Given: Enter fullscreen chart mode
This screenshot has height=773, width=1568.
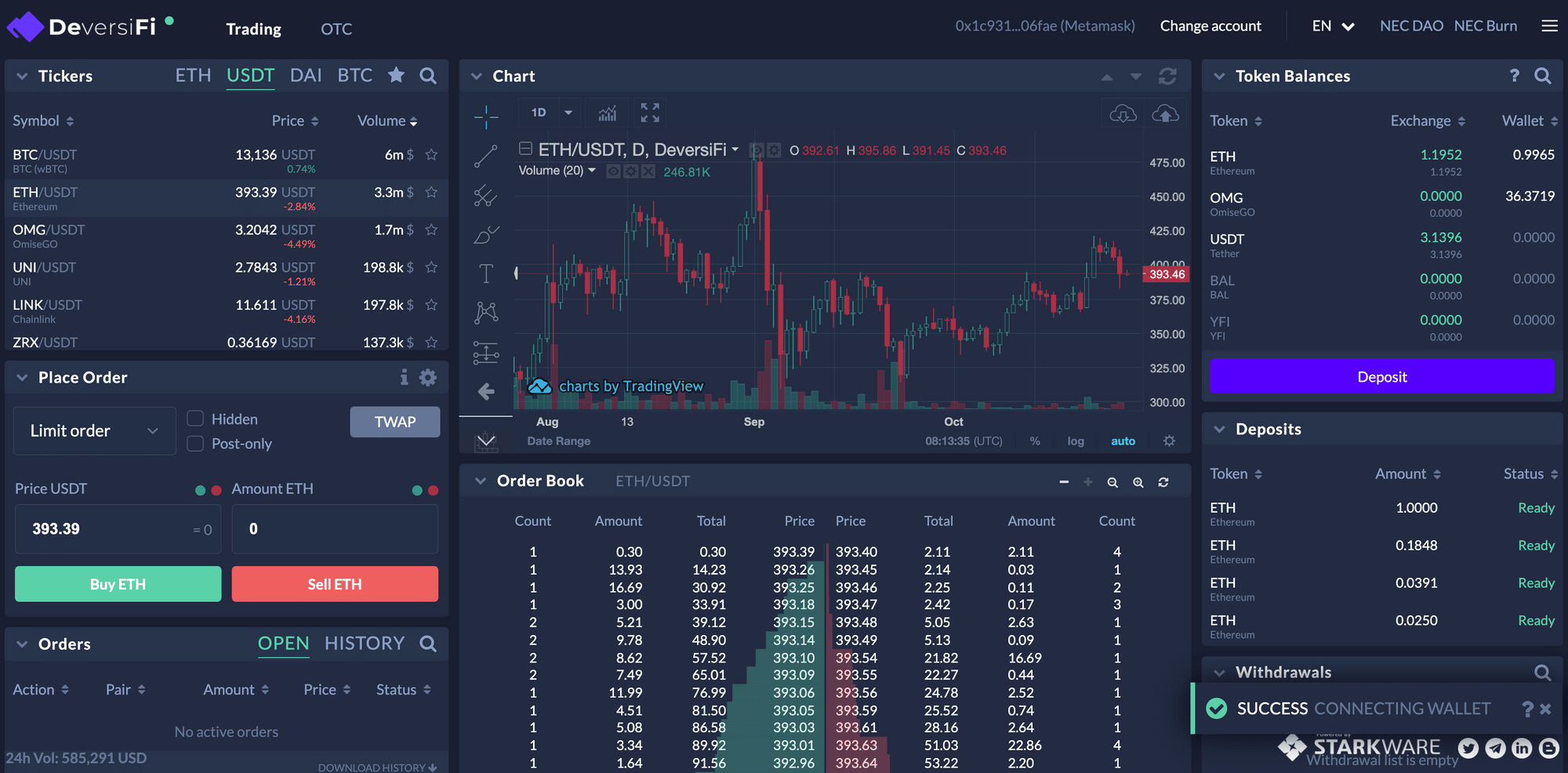Looking at the screenshot, I should 650,113.
